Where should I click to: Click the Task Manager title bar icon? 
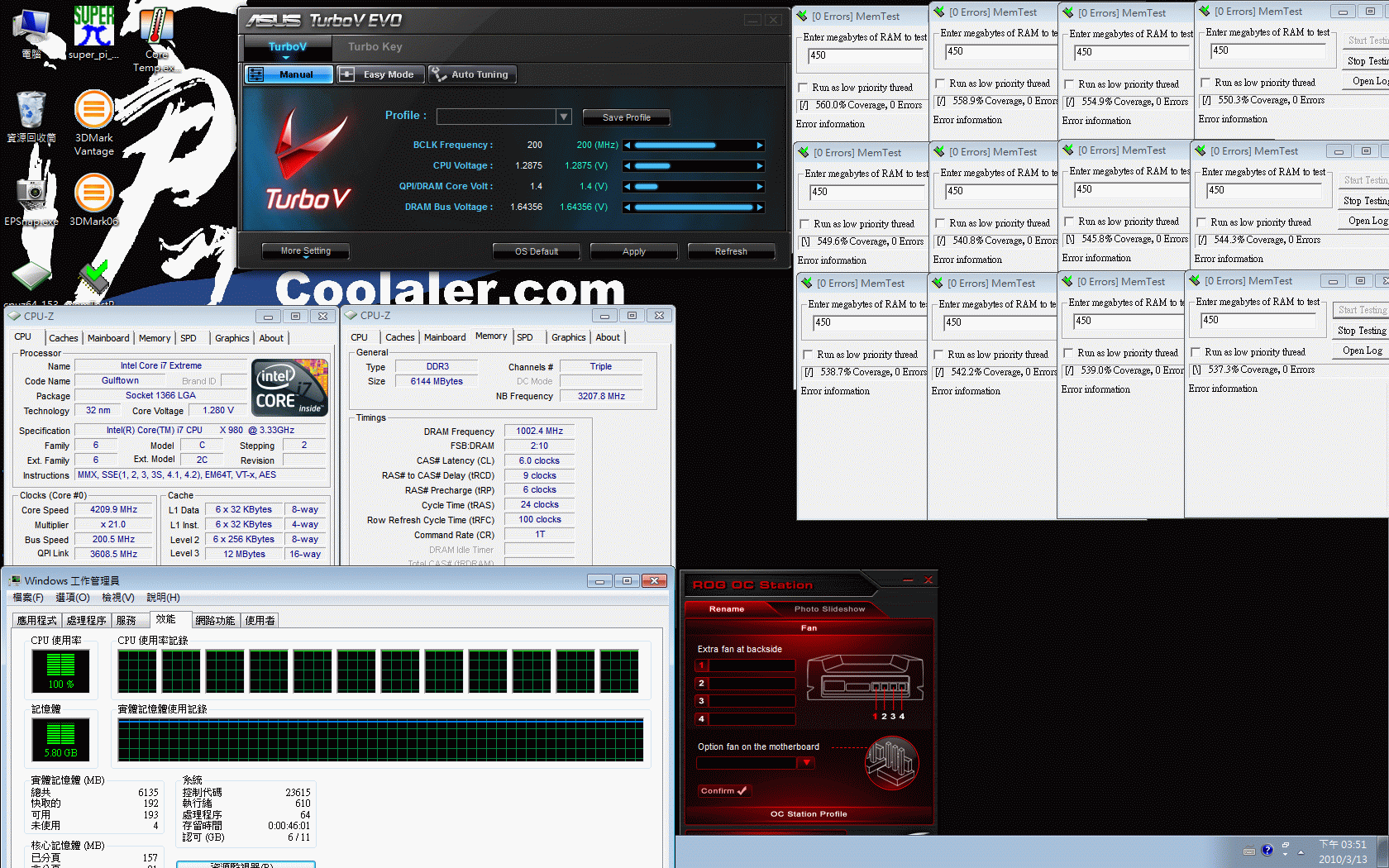tap(14, 580)
